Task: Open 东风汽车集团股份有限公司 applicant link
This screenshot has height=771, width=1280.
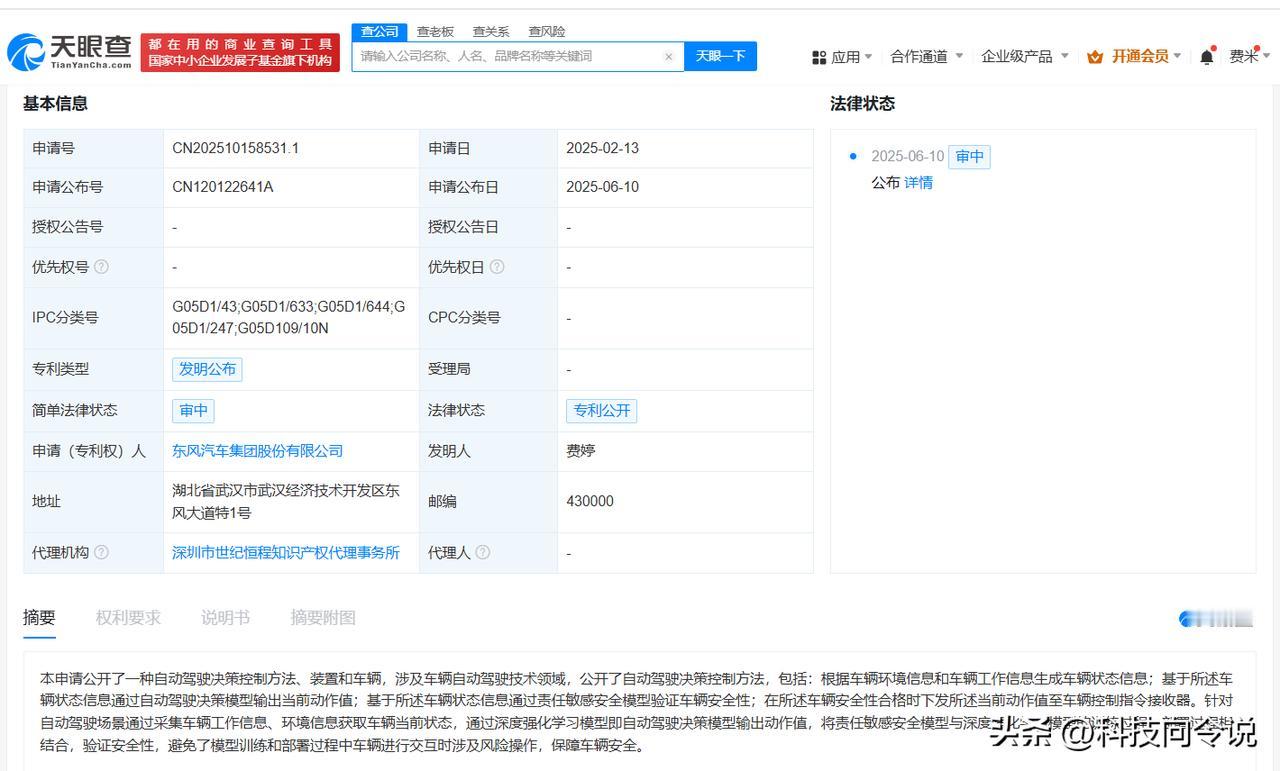Action: pos(257,451)
